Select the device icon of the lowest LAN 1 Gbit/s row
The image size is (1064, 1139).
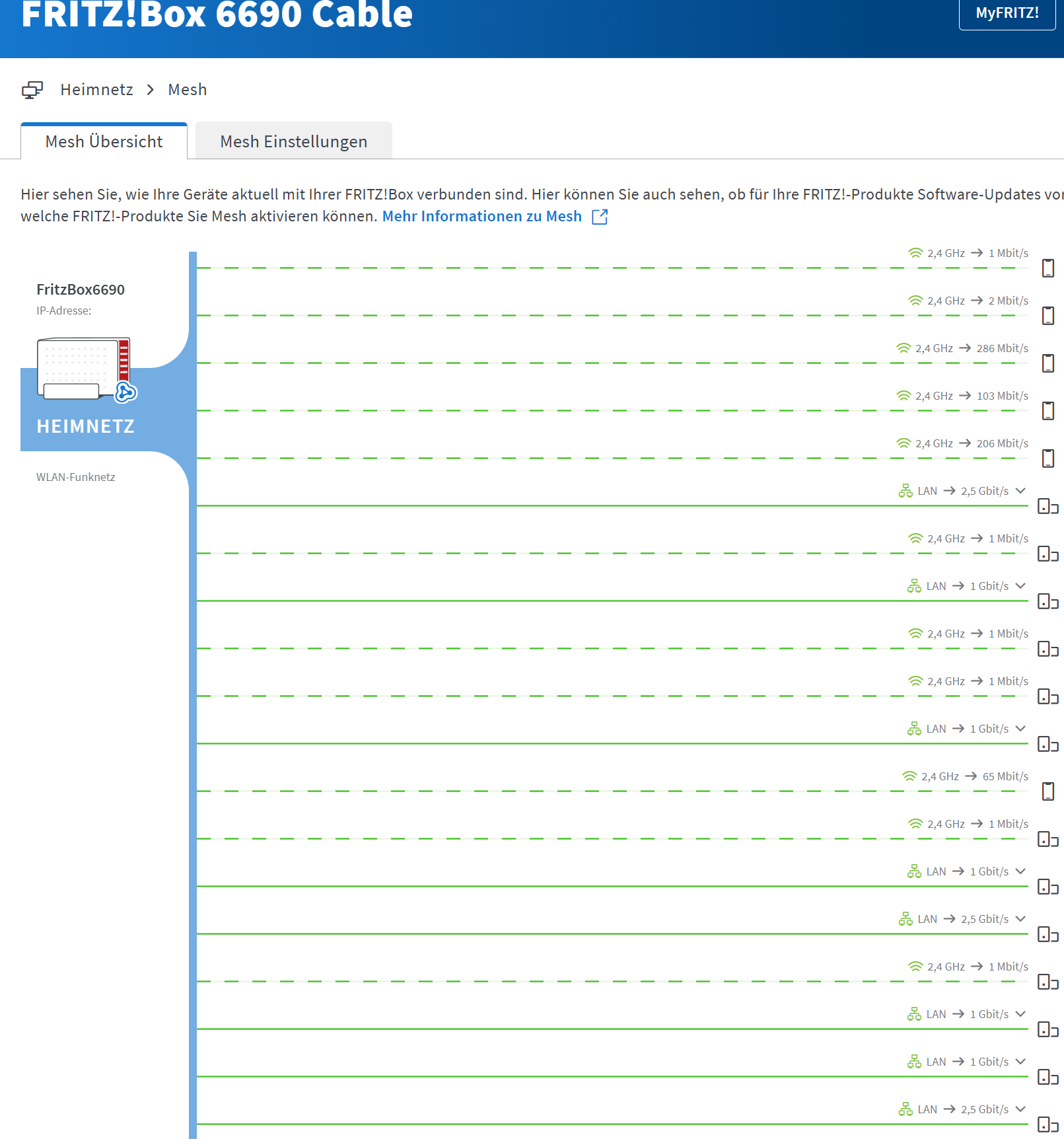click(x=1048, y=1078)
